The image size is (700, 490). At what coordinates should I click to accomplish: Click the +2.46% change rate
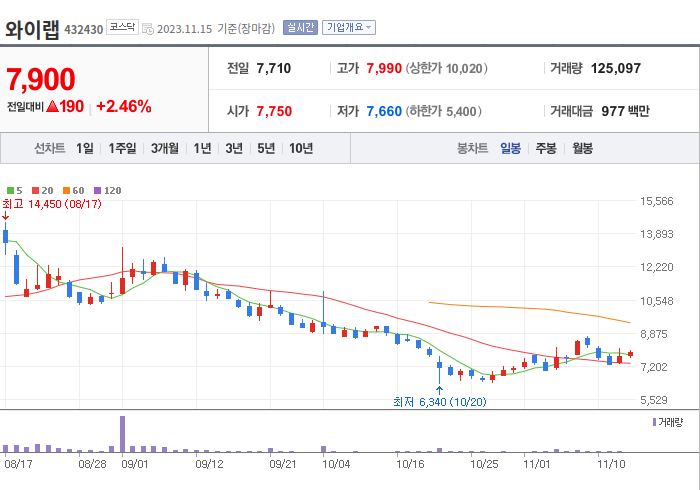pos(124,107)
